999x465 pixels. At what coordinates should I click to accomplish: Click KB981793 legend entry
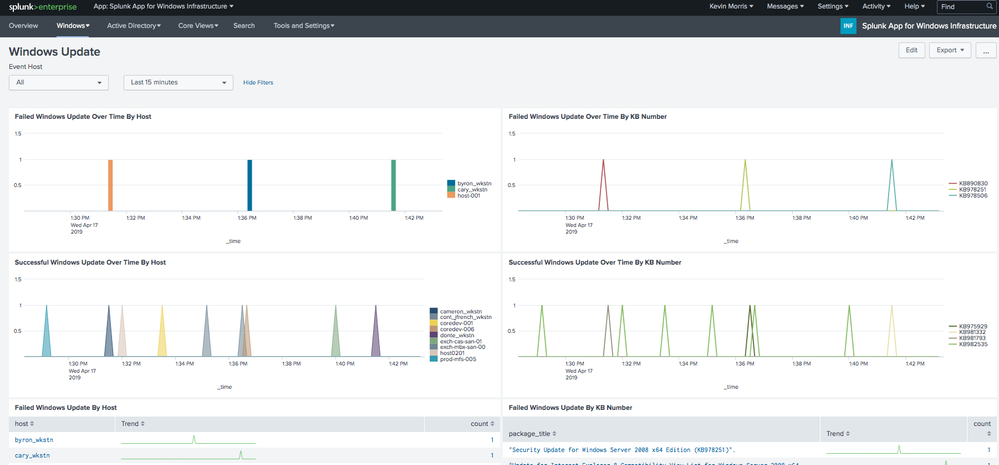pos(968,338)
